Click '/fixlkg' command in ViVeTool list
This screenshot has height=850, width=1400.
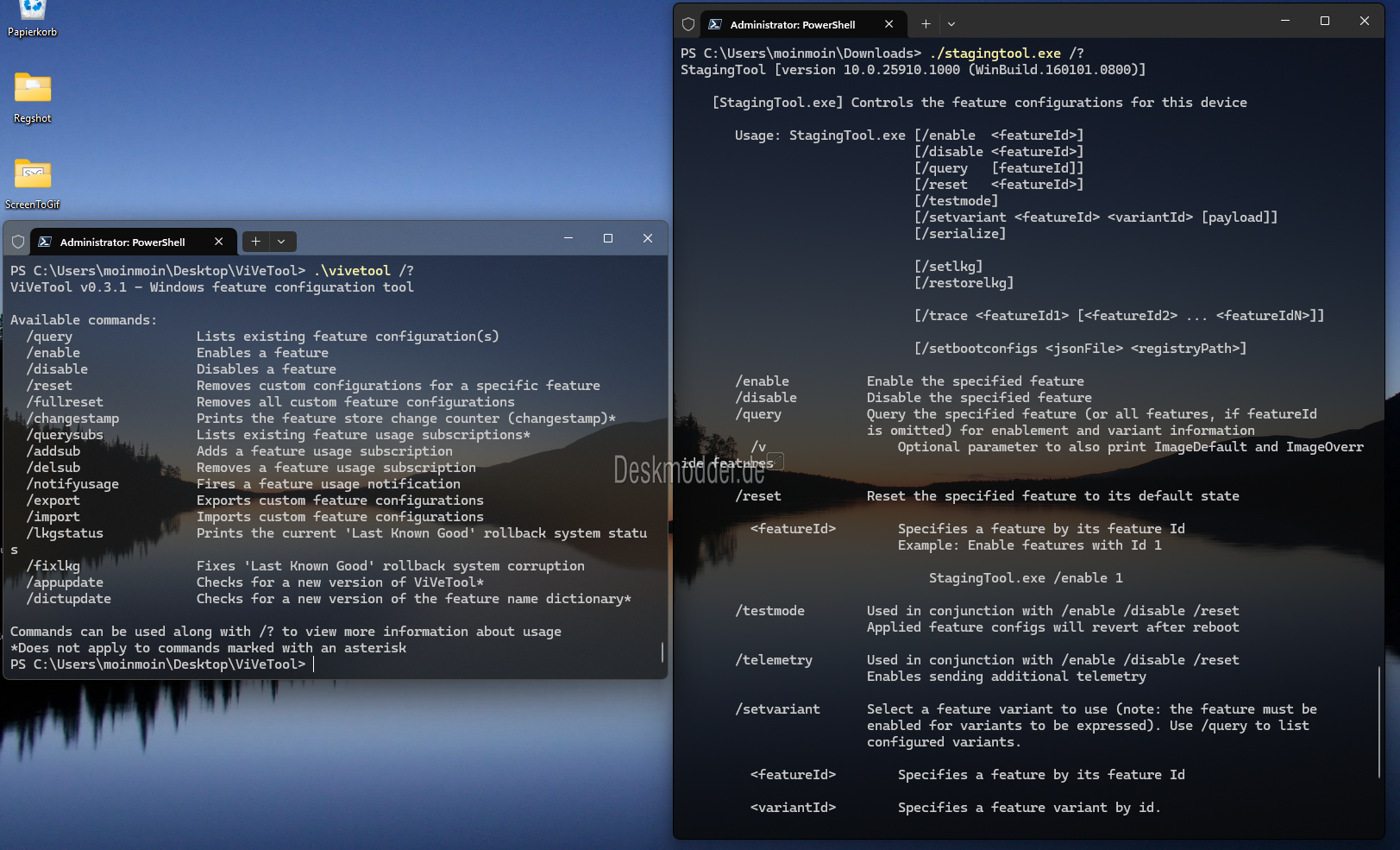pos(53,566)
